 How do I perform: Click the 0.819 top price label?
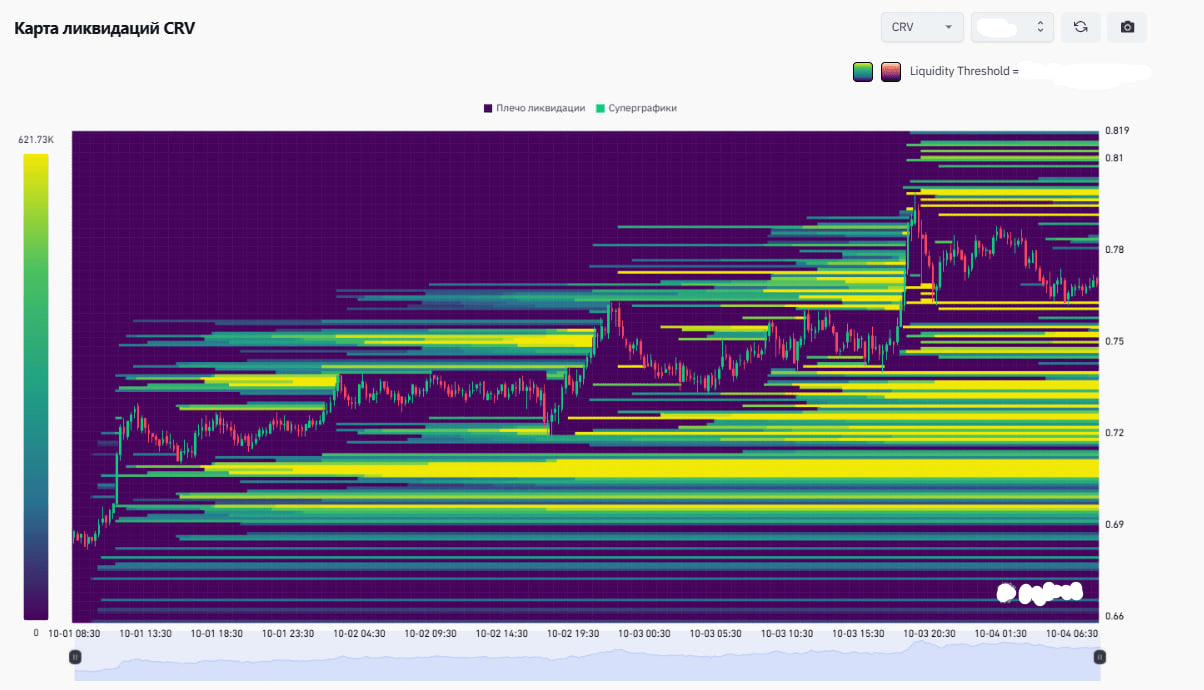click(1117, 131)
